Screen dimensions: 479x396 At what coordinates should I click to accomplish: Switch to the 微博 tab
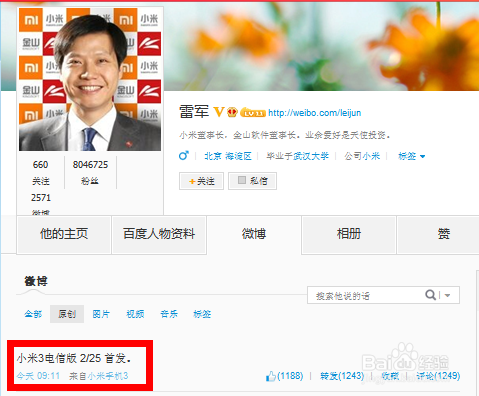[254, 234]
